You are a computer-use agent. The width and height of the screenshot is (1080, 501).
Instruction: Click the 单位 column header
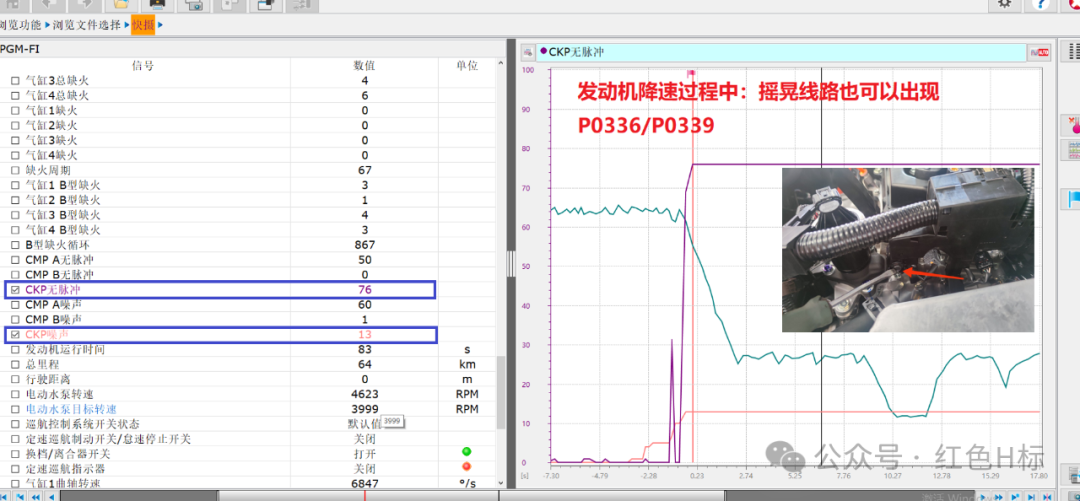467,65
